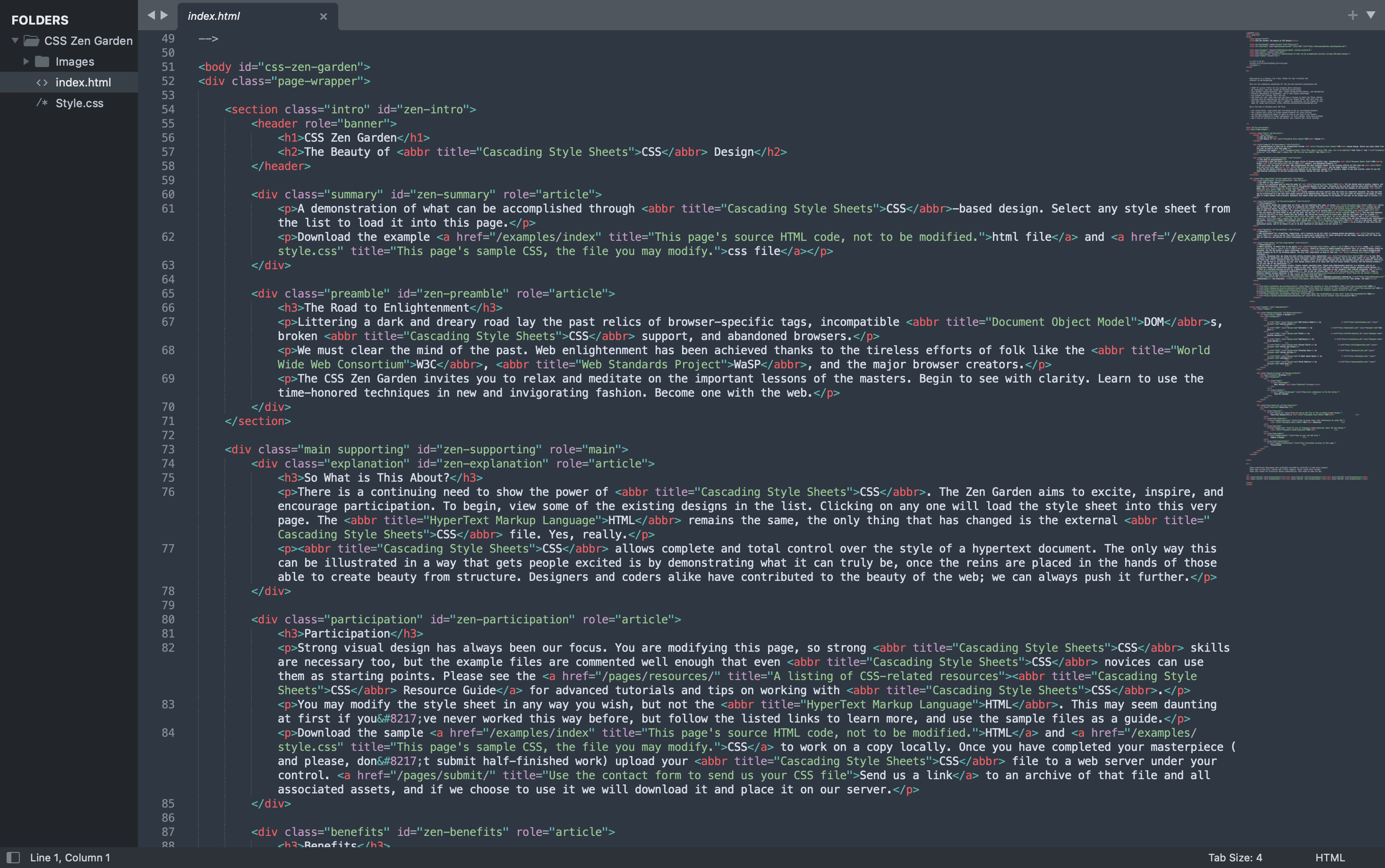Click the back navigation arrow in tab bar
The height and width of the screenshot is (868, 1385).
(151, 16)
